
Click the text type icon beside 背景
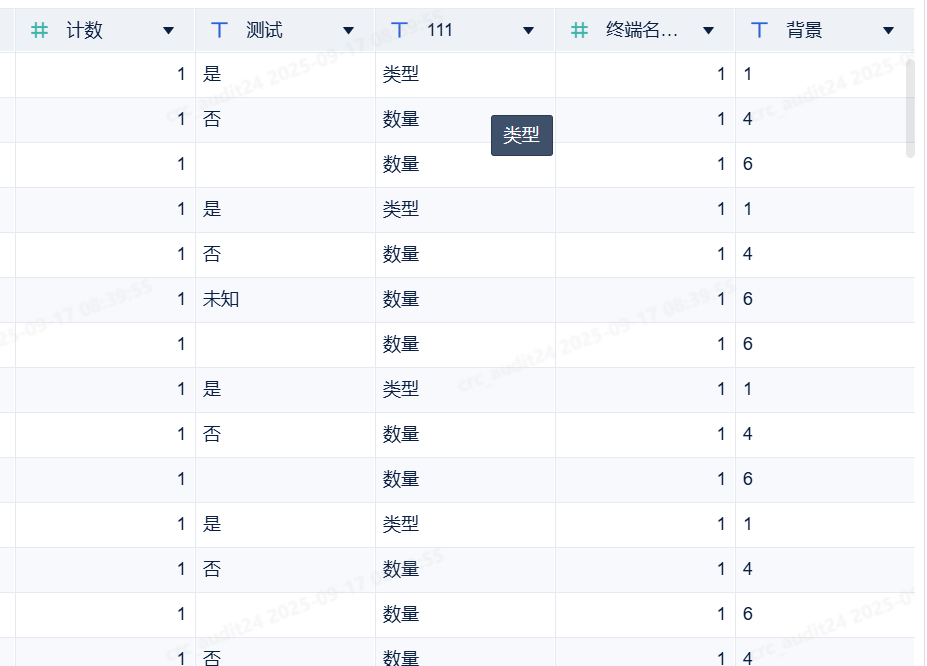(759, 31)
